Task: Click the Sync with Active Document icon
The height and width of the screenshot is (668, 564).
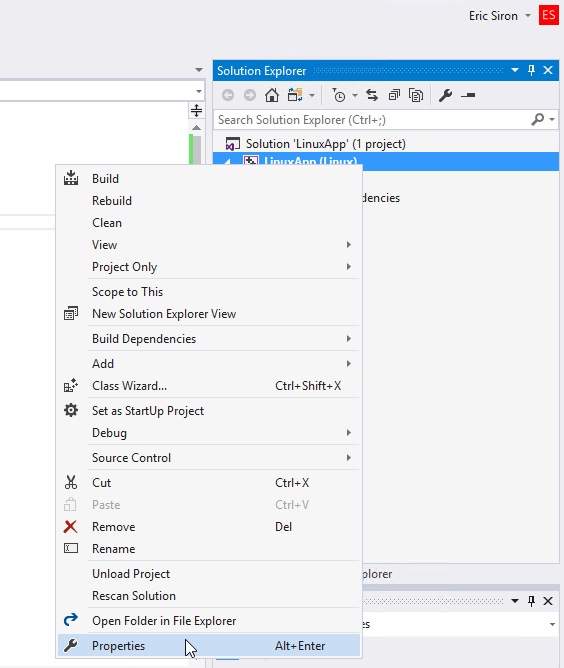Action: click(372, 95)
